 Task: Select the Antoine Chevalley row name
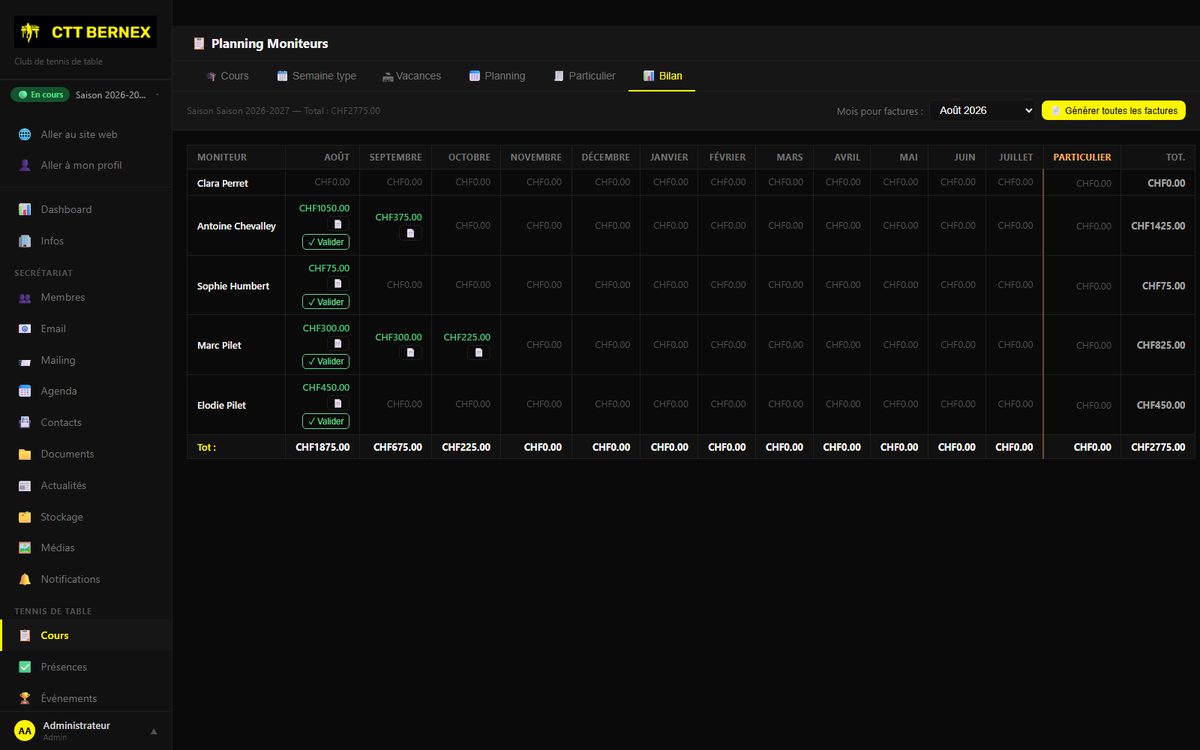click(x=236, y=226)
